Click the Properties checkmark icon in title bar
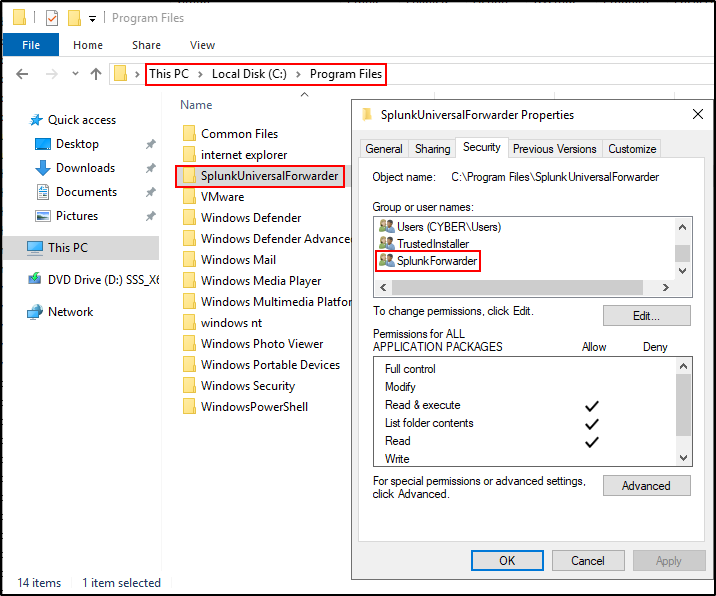 click(x=52, y=18)
